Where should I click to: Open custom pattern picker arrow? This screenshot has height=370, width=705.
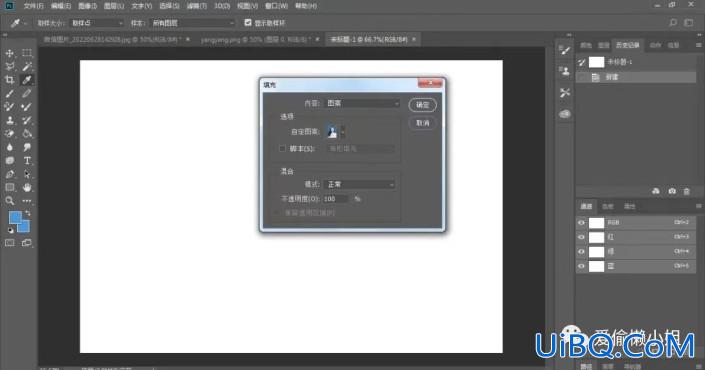tap(343, 132)
